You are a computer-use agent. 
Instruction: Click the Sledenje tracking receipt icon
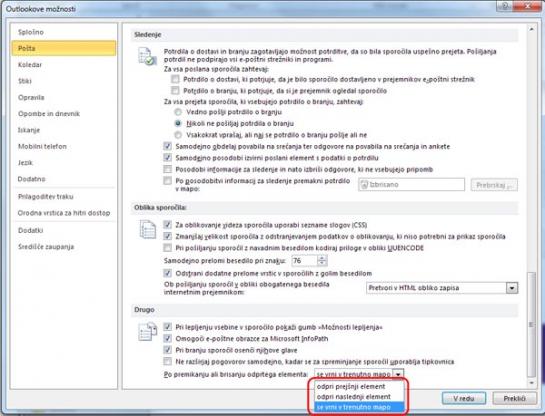tap(147, 57)
